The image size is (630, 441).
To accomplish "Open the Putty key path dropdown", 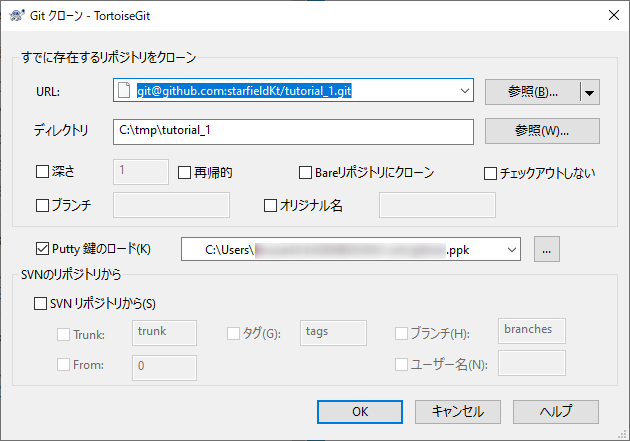I will tap(511, 249).
